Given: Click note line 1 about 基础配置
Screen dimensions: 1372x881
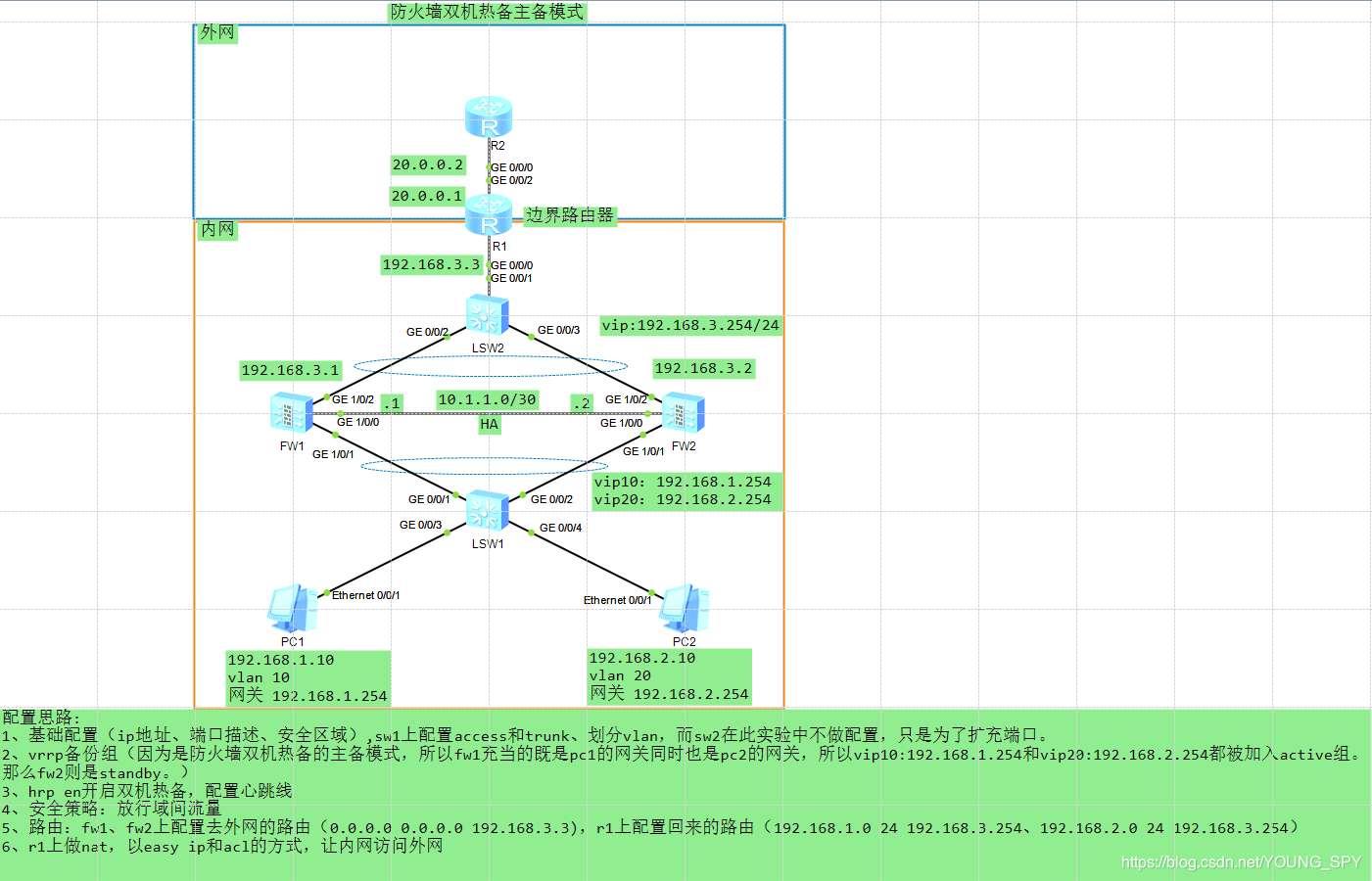Looking at the screenshot, I should (526, 735).
